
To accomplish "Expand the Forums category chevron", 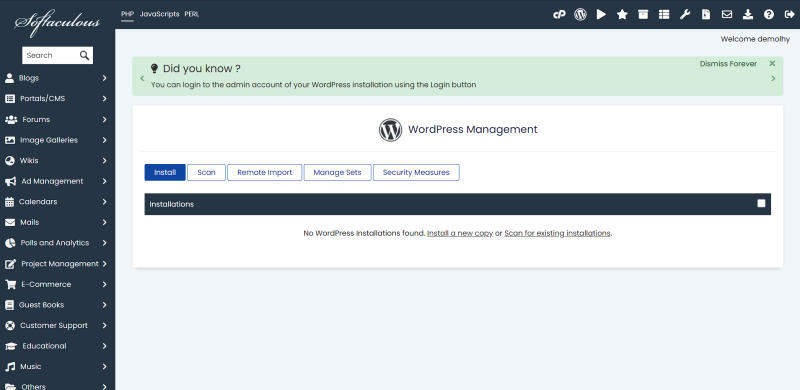I will [x=104, y=119].
